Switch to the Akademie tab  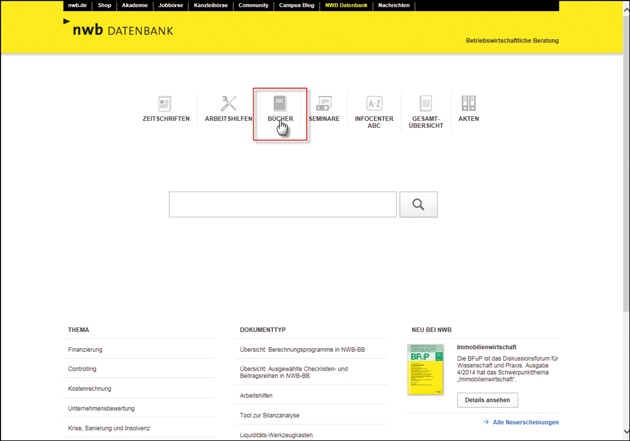pos(135,5)
